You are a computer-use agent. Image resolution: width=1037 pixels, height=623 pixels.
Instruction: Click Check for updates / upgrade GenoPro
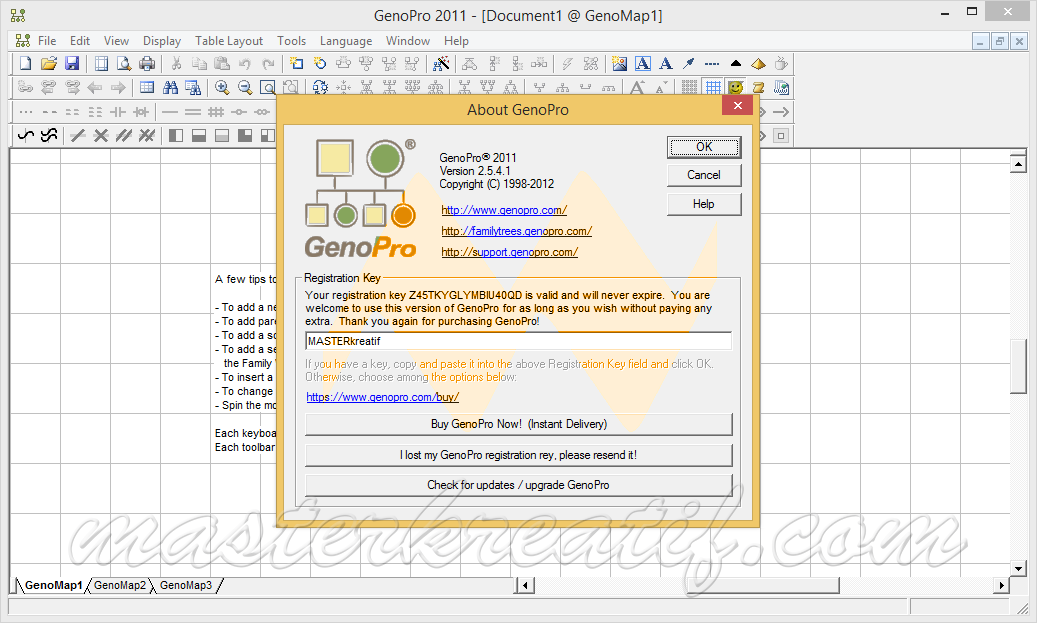tap(518, 485)
